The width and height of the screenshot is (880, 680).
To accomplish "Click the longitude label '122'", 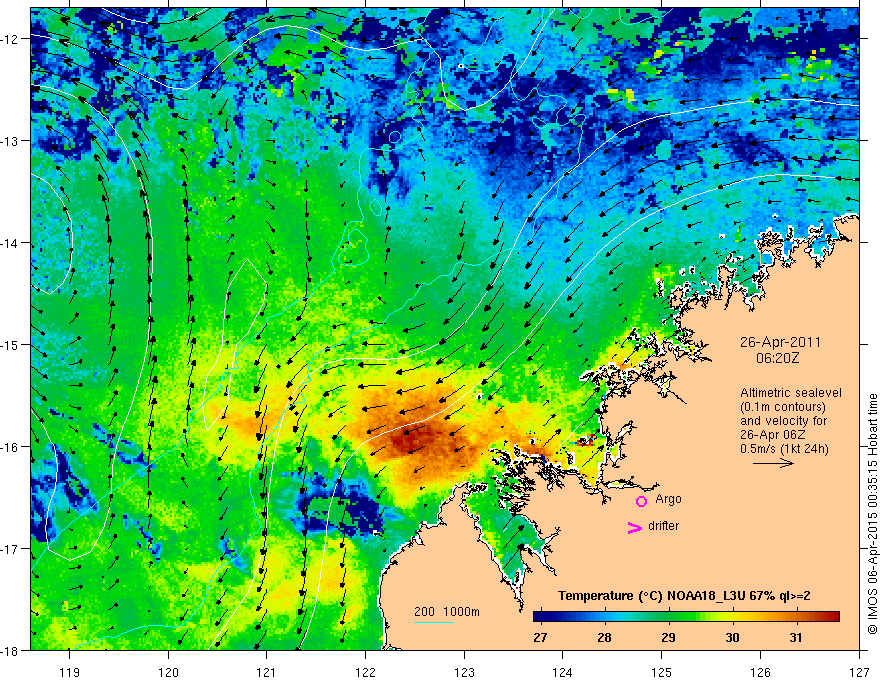I will (366, 672).
